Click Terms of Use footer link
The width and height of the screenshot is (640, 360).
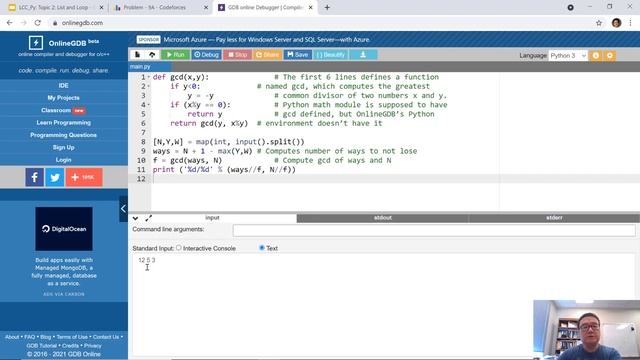pos(72,337)
